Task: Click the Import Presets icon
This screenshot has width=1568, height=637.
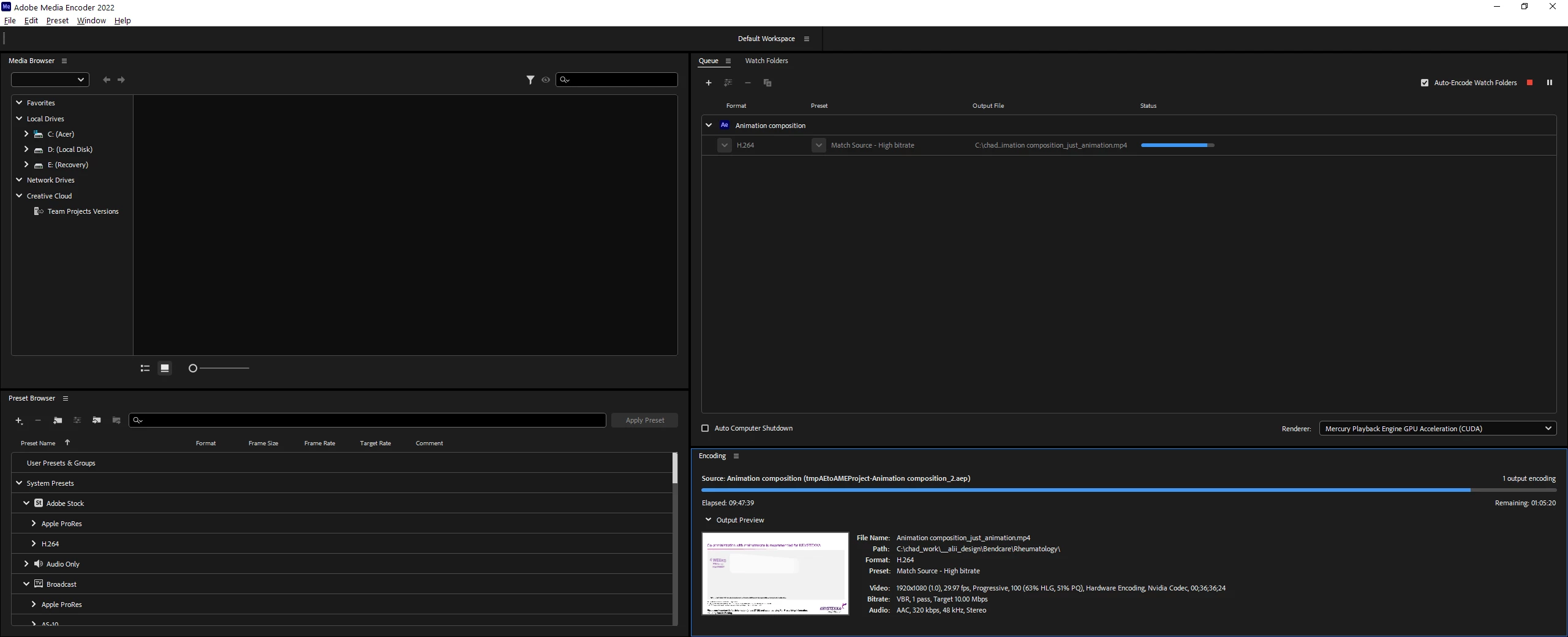Action: coord(97,420)
